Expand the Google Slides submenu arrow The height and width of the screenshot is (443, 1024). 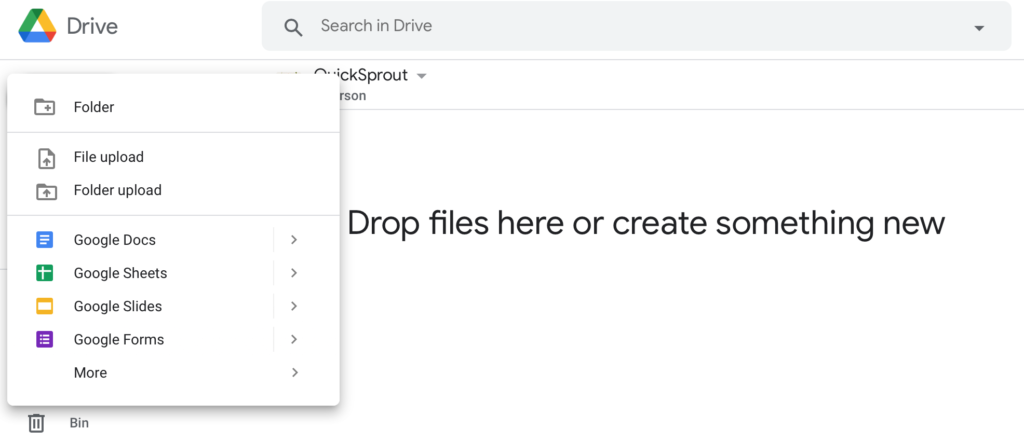(294, 306)
